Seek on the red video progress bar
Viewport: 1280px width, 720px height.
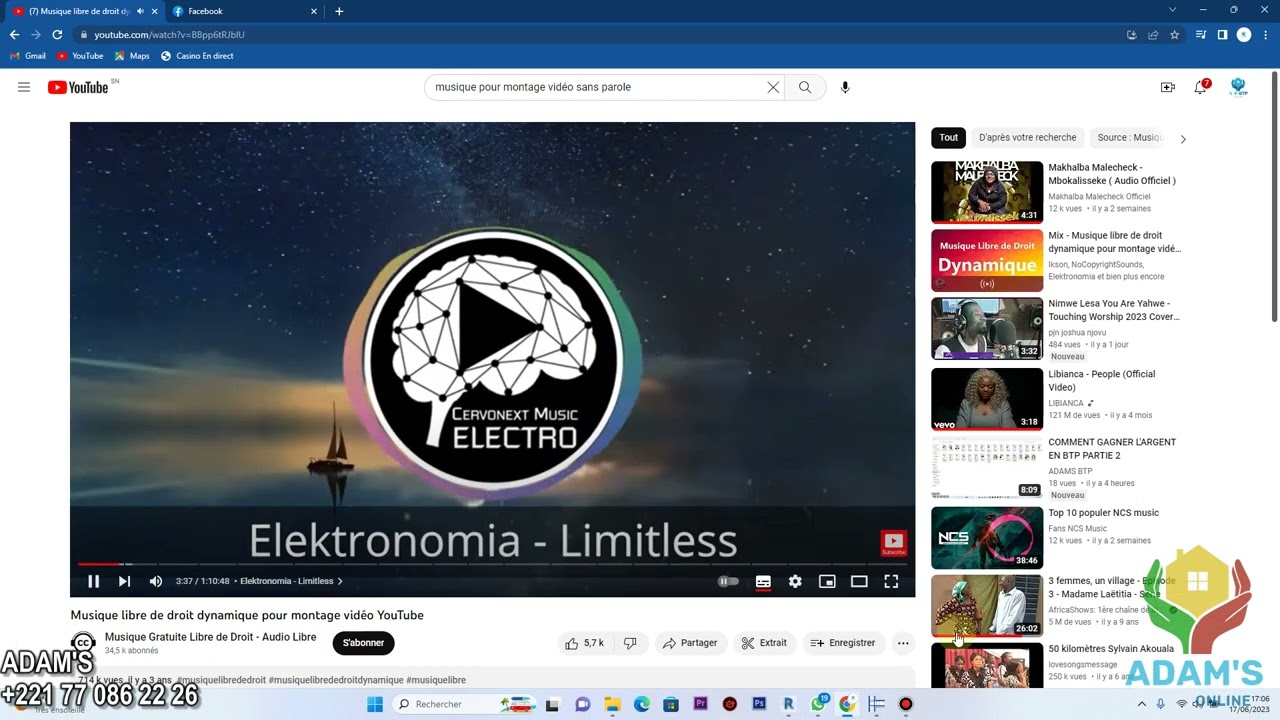(x=492, y=564)
